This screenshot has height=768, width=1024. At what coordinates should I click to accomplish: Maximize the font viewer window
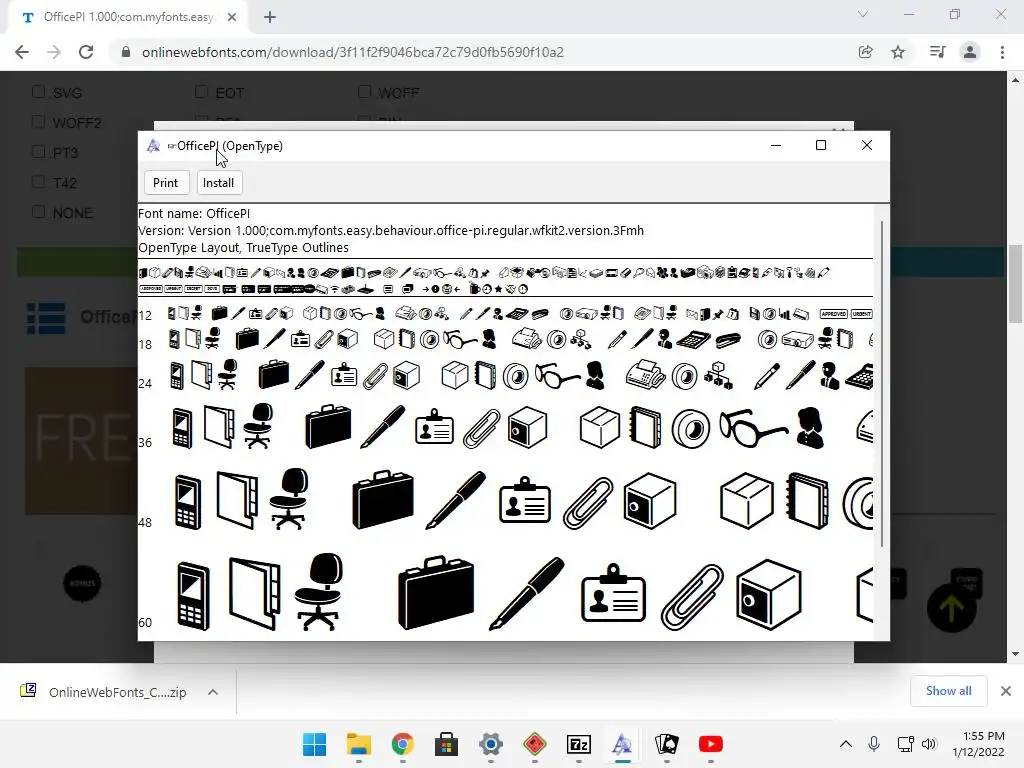(x=821, y=145)
